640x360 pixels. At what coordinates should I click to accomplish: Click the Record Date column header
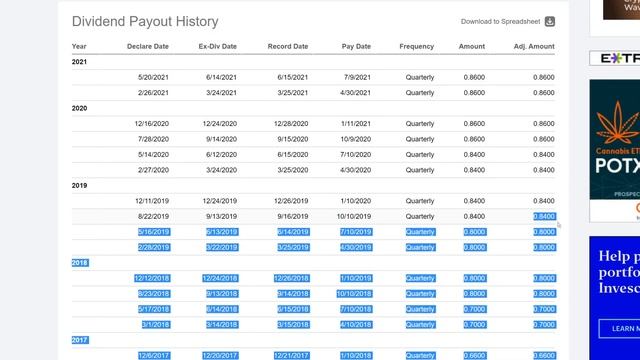(288, 46)
